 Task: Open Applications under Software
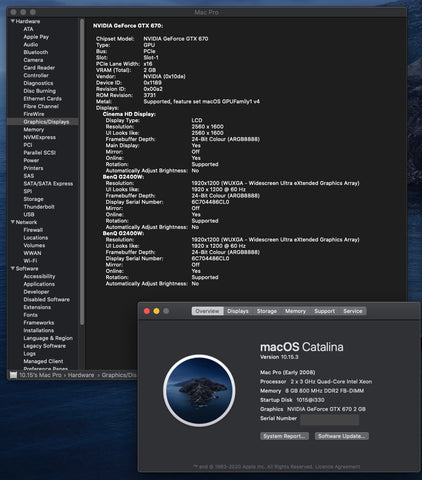pos(39,284)
